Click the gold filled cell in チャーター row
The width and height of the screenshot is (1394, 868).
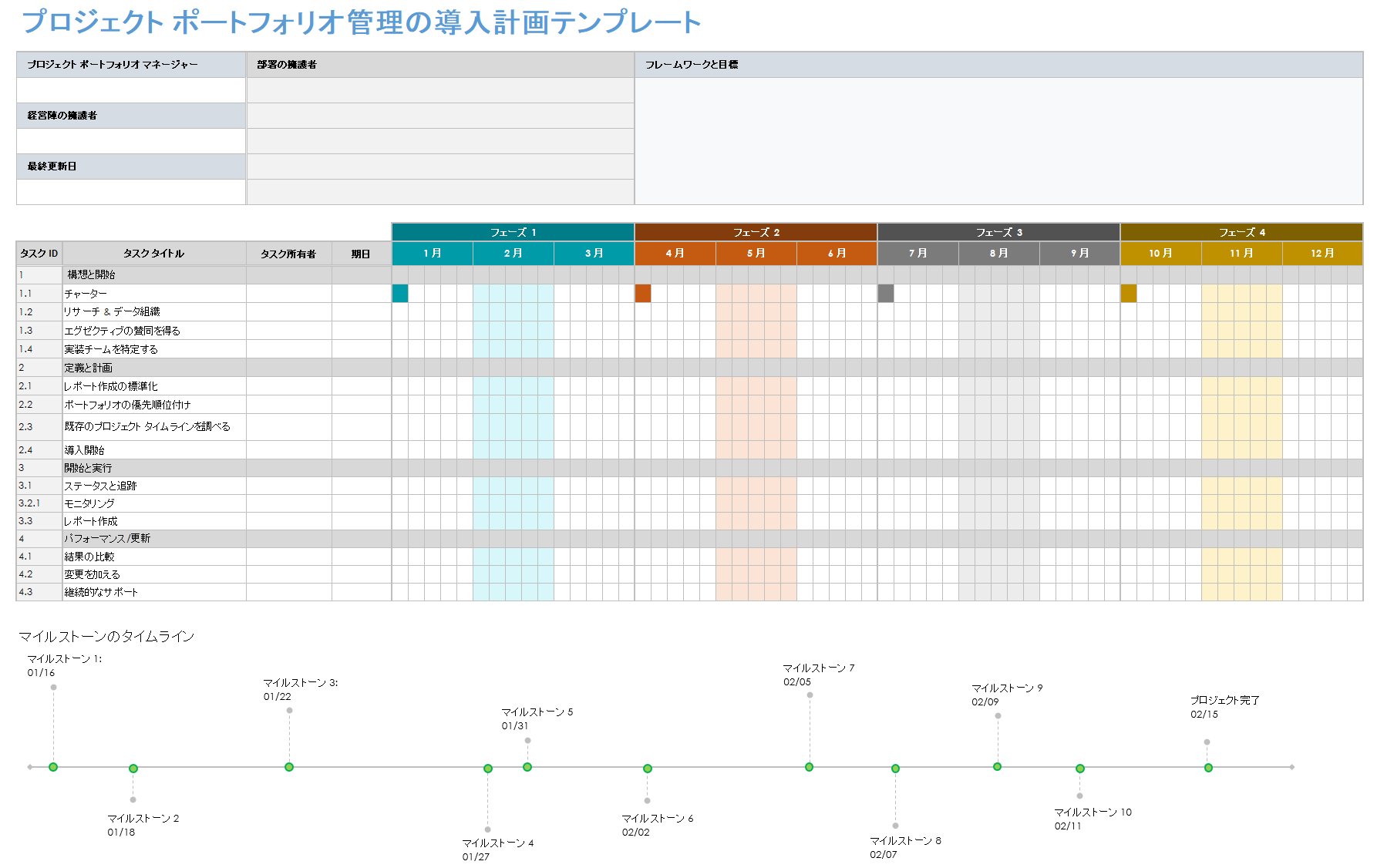click(x=1129, y=293)
